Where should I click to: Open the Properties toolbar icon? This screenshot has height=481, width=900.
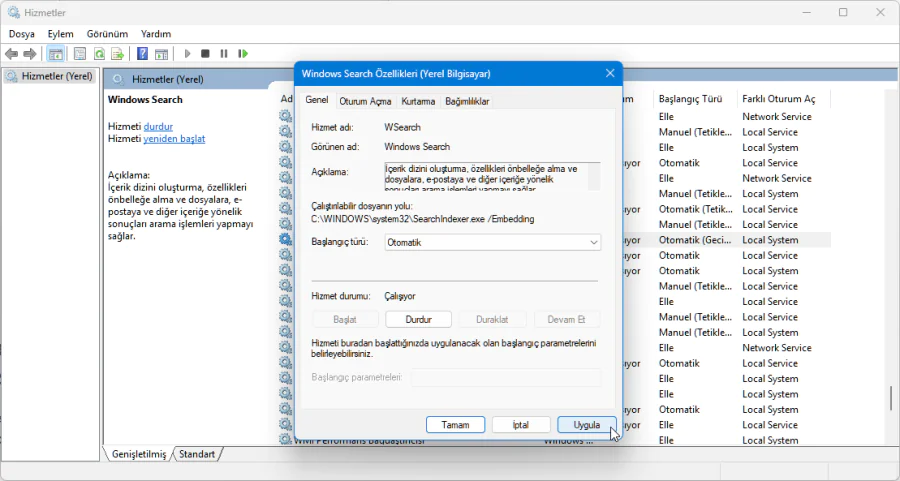tap(80, 54)
